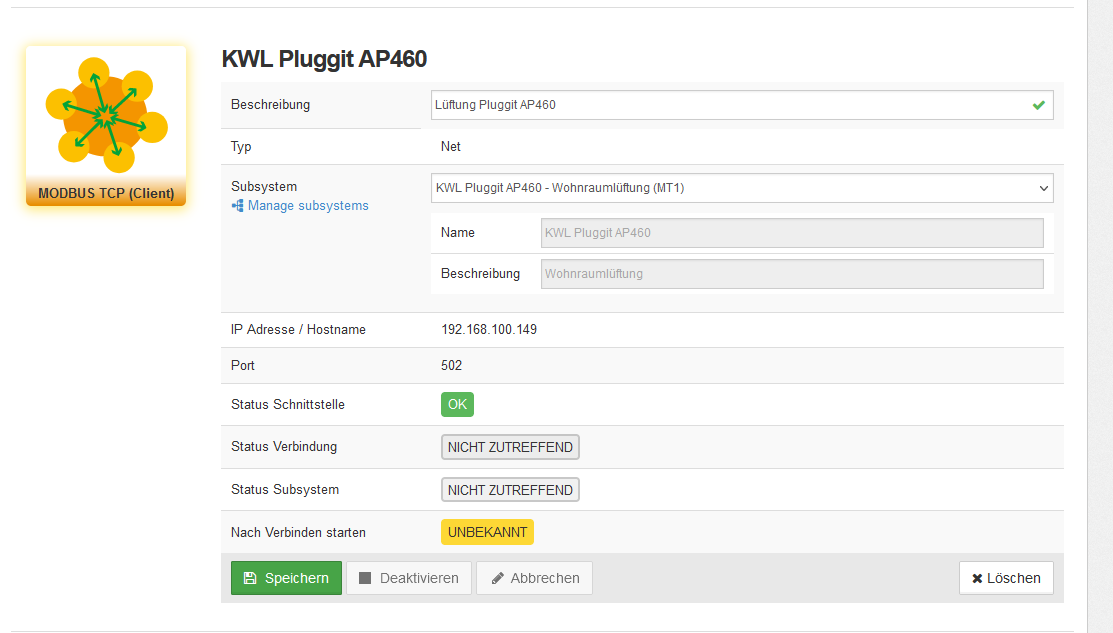The height and width of the screenshot is (633, 1113).
Task: Focus the Beschreibung field containing Lüftung Pluggit AP460
Action: coord(742,105)
